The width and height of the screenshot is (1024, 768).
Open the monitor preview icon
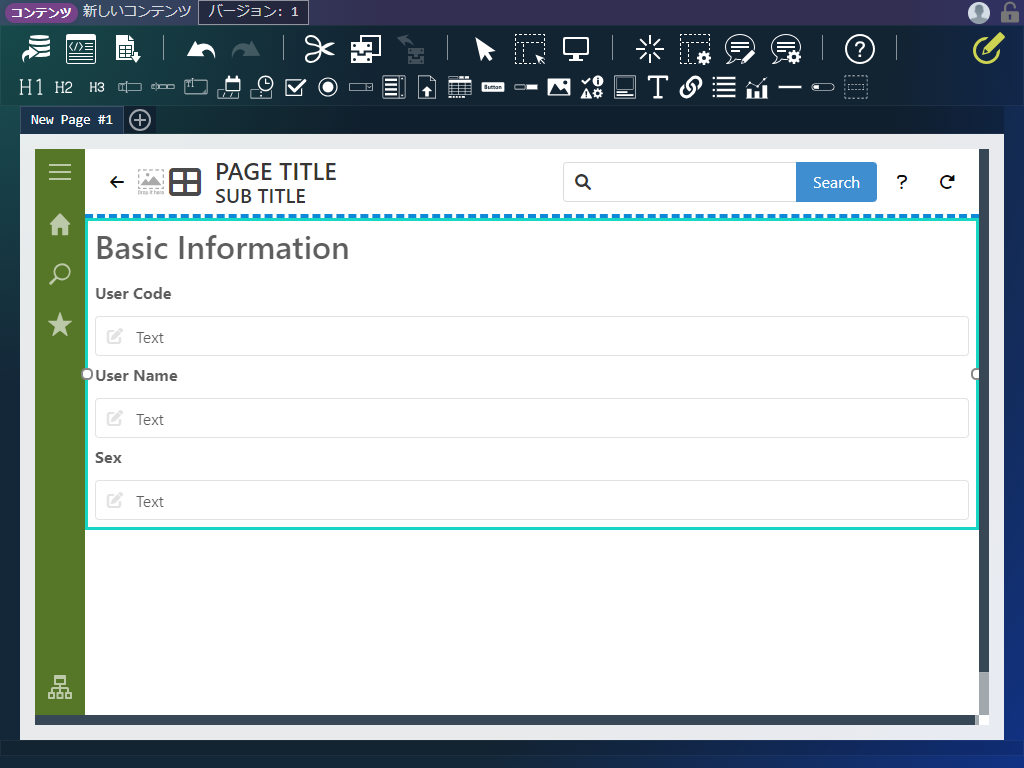(x=576, y=49)
